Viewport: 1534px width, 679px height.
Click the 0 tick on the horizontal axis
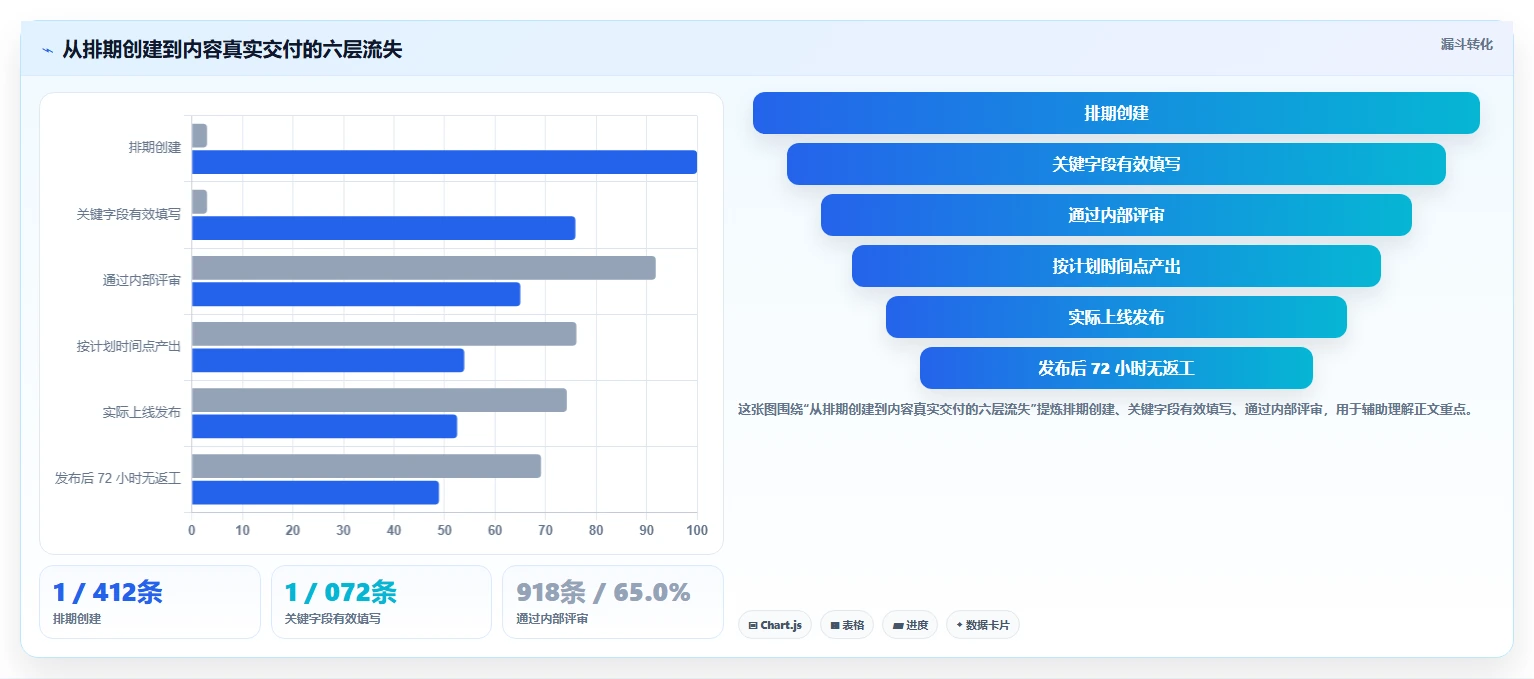[192, 530]
